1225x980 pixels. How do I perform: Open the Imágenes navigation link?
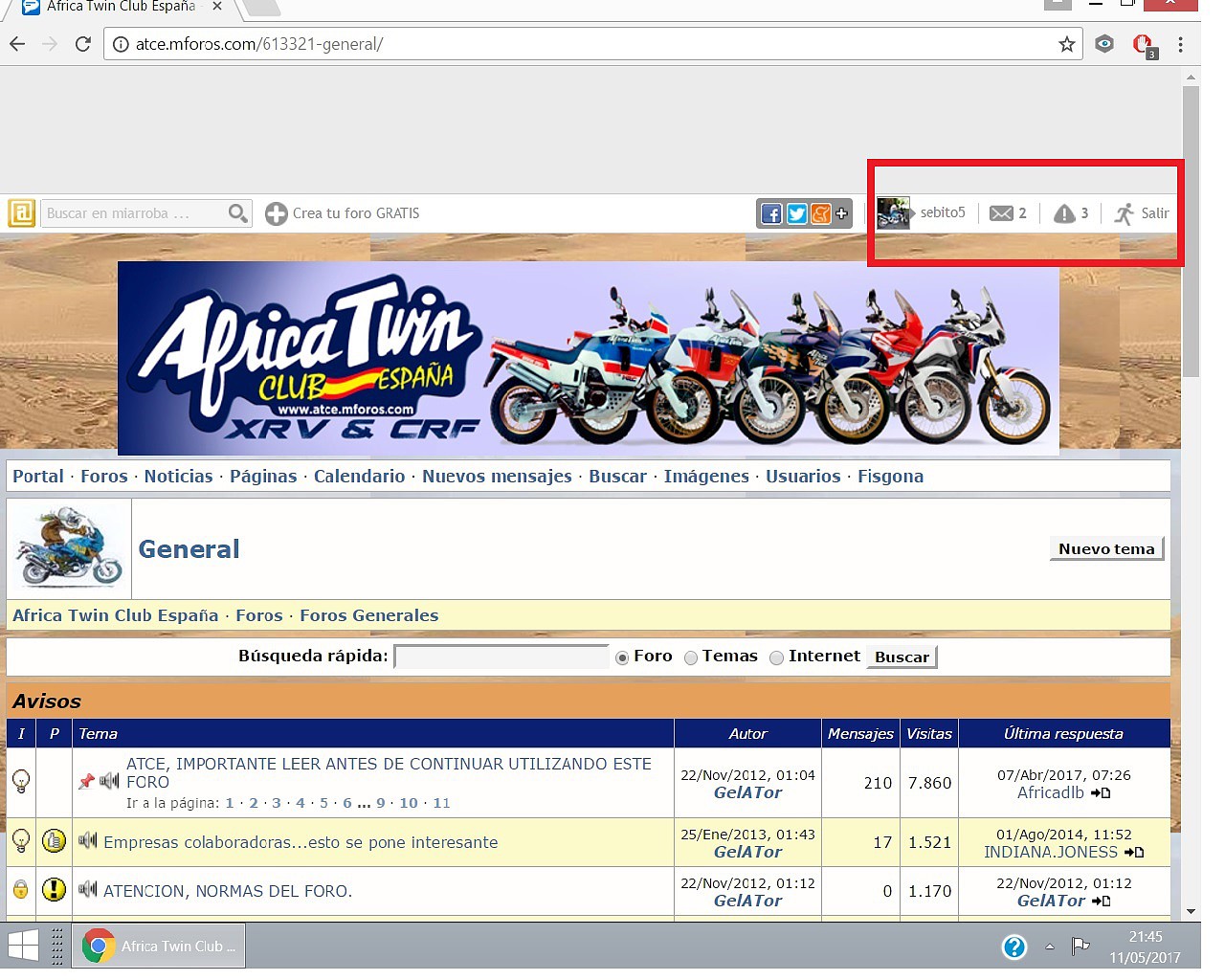coord(706,477)
